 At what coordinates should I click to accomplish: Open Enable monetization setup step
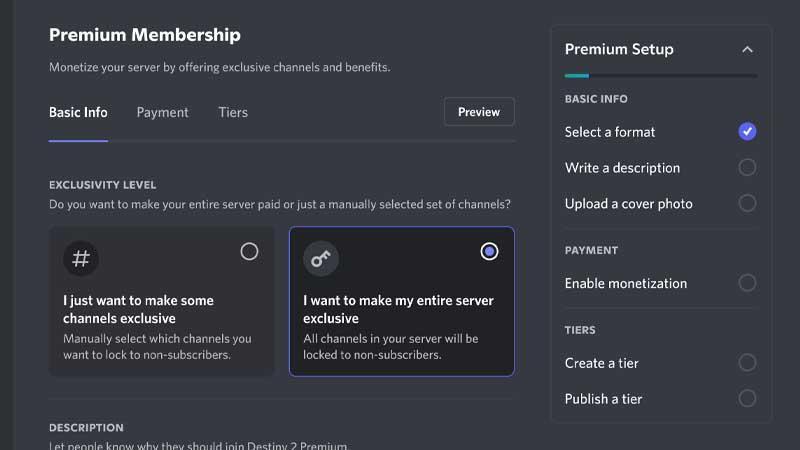point(660,283)
